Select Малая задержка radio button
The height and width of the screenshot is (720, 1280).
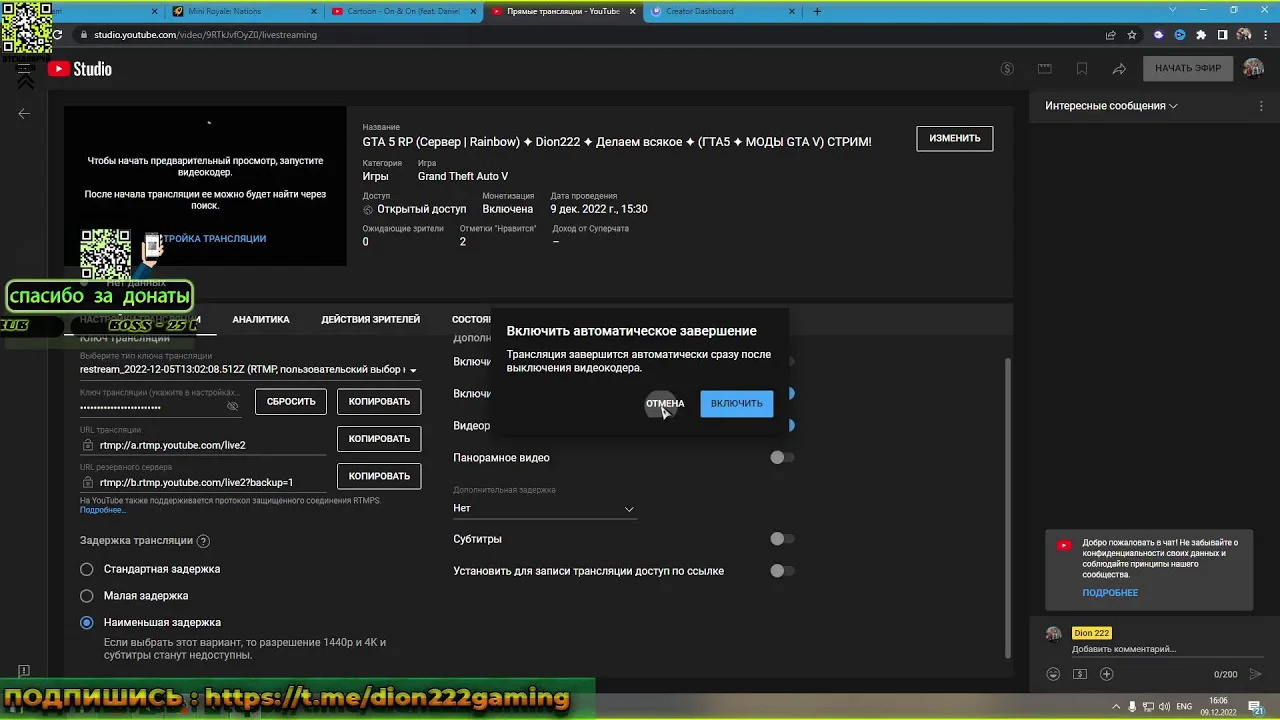click(87, 596)
